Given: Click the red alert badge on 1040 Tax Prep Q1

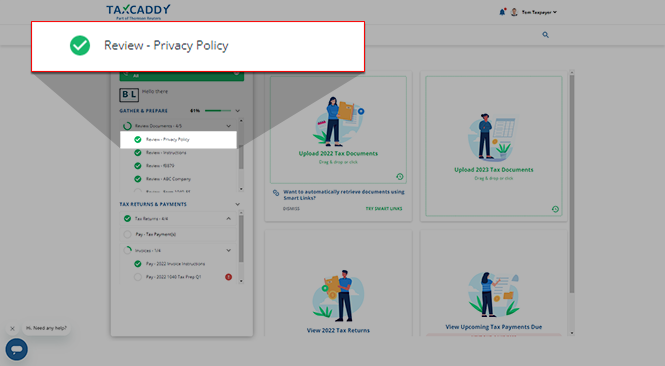Looking at the screenshot, I should pos(229,277).
